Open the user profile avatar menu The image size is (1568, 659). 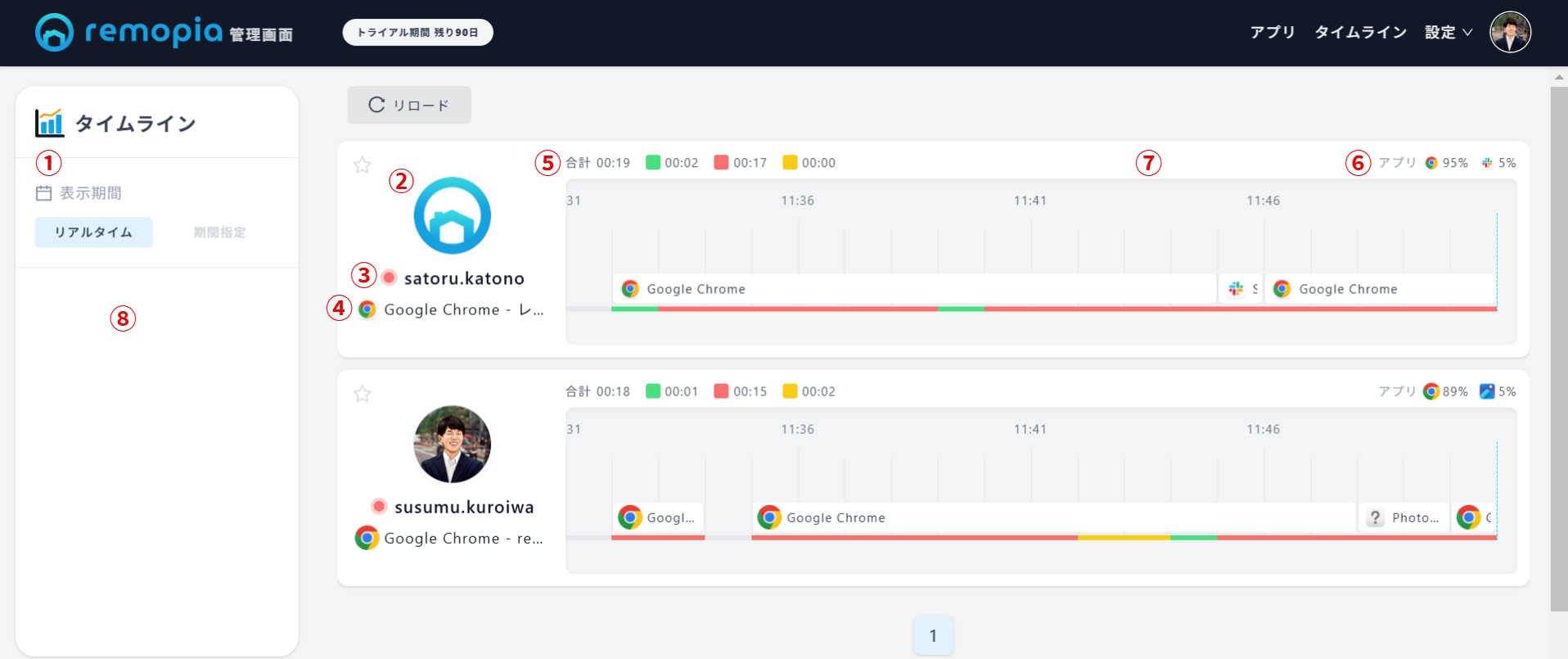point(1510,32)
